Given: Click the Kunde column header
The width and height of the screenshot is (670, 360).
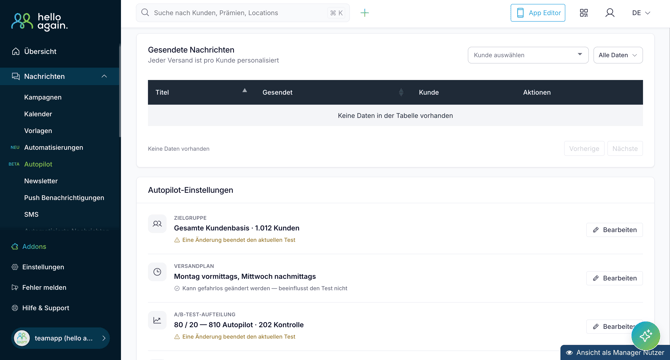Looking at the screenshot, I should pyautogui.click(x=429, y=92).
